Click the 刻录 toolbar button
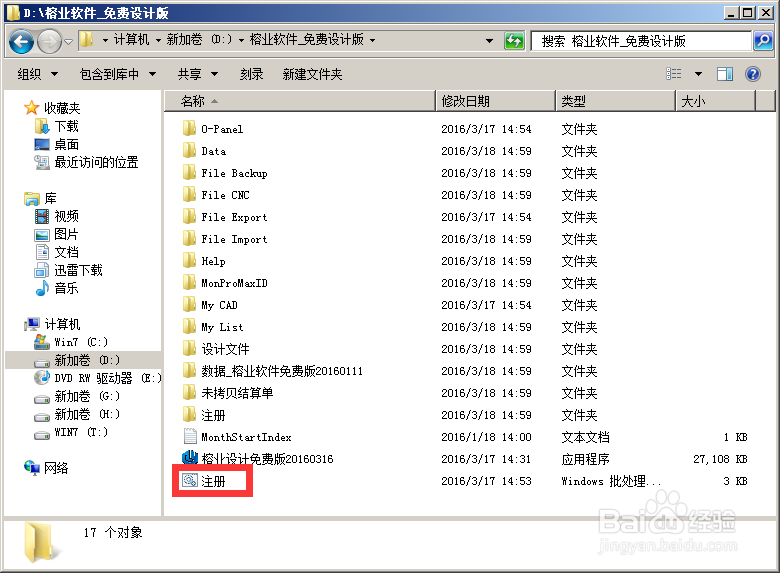 251,74
